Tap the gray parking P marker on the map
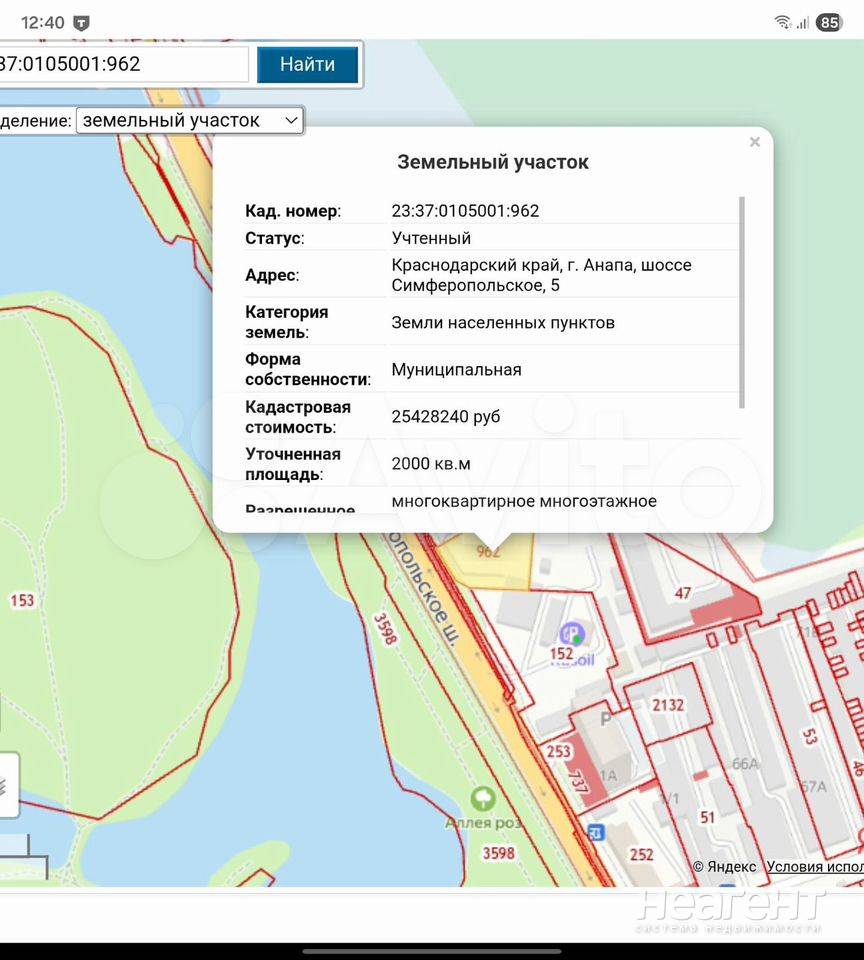The height and width of the screenshot is (960, 864). pos(605,718)
